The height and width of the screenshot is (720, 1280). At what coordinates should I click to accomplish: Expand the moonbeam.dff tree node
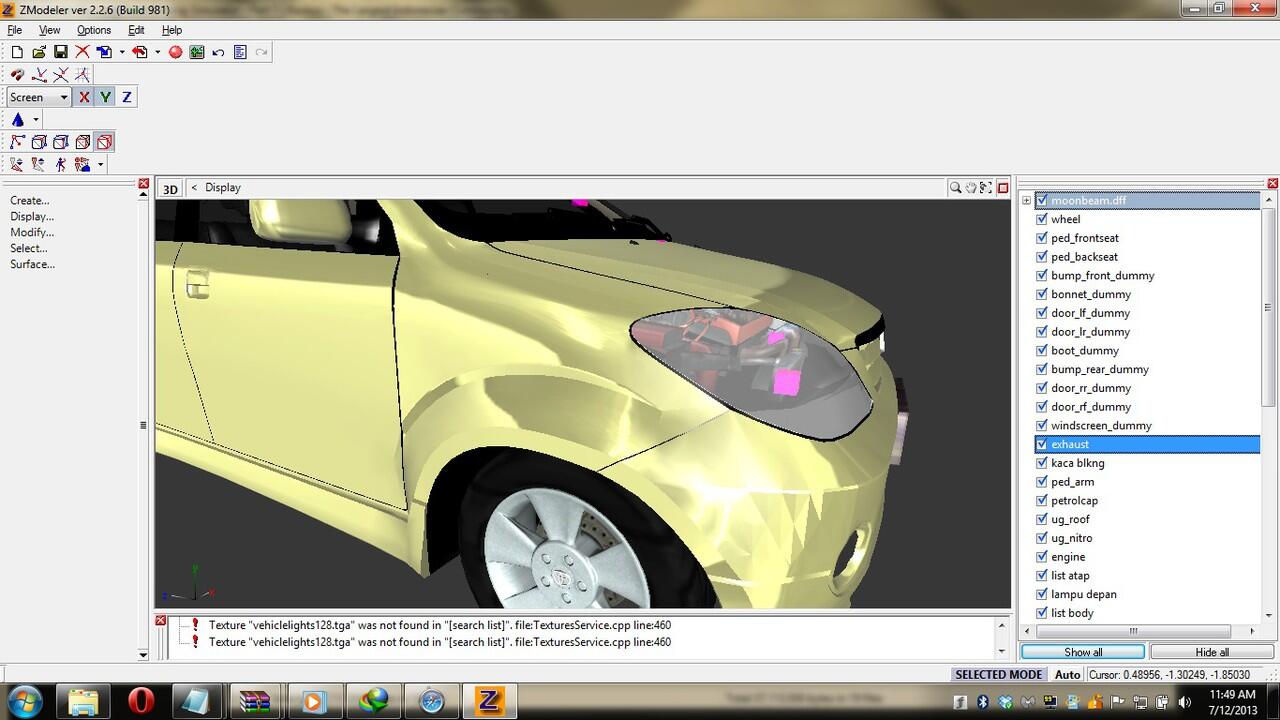click(x=1026, y=201)
